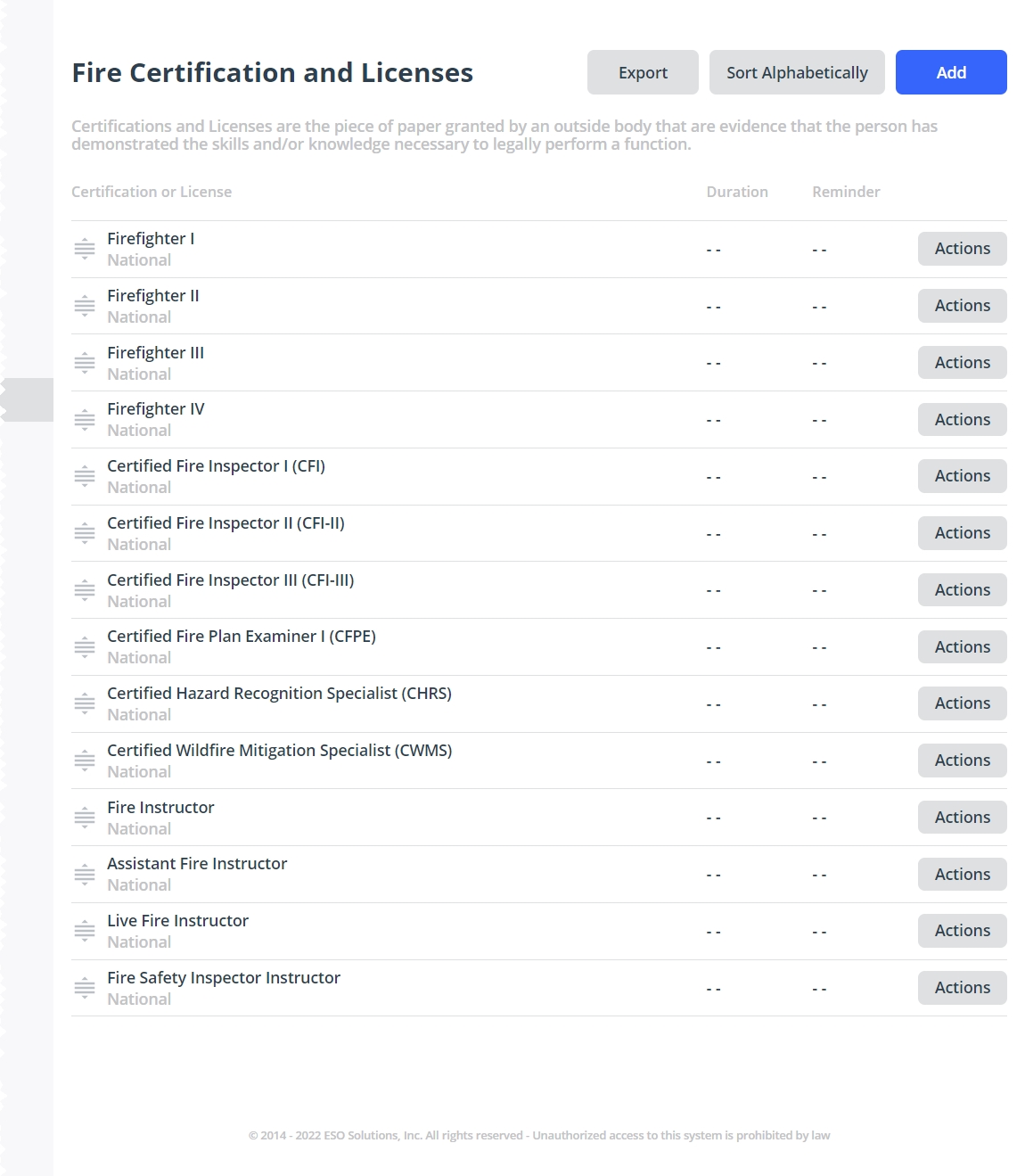Open Actions for Fire Safety Inspector Instructor
1025x1176 pixels.
(x=962, y=987)
